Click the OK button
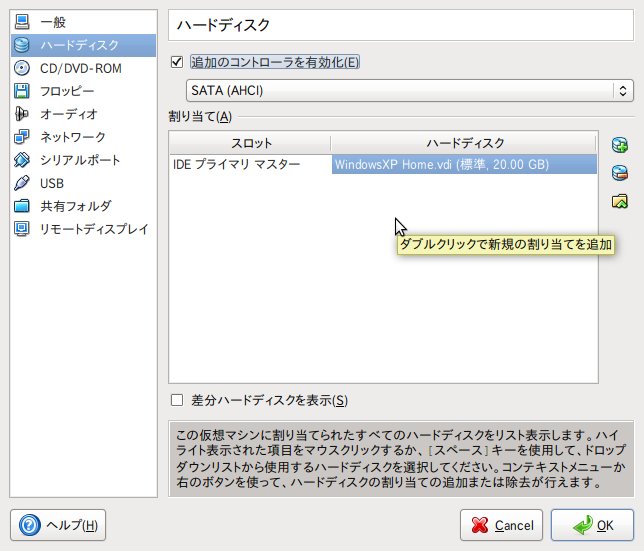Image resolution: width=644 pixels, height=551 pixels. coord(592,525)
